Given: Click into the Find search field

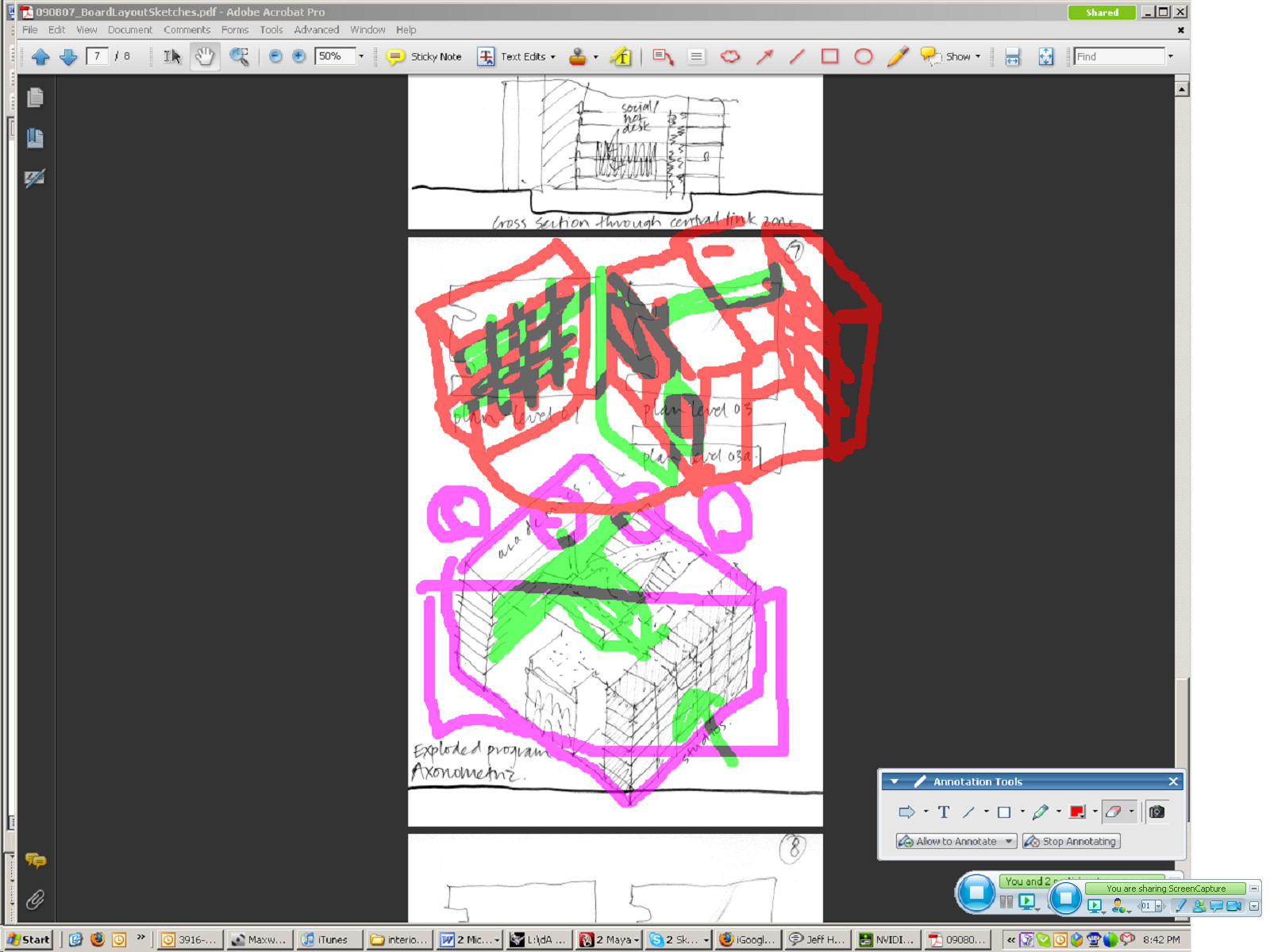Looking at the screenshot, I should point(1118,56).
